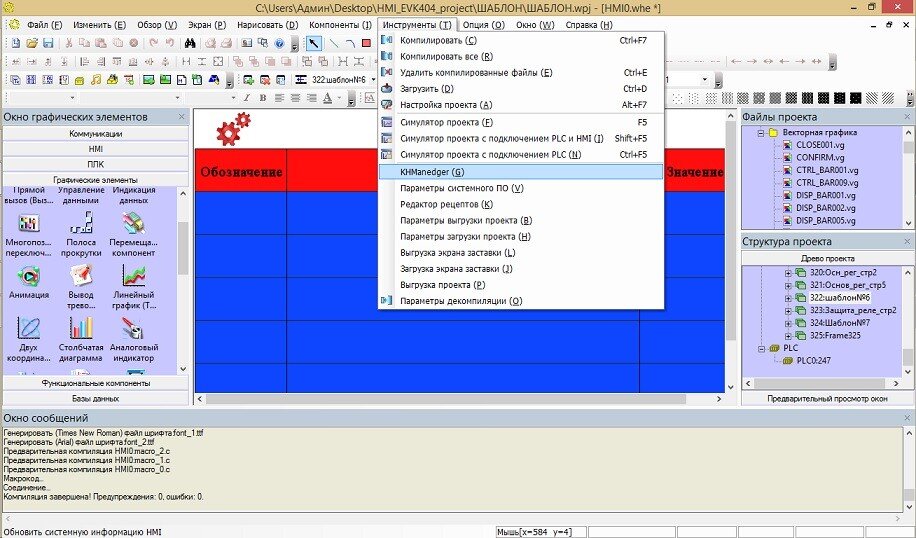Toggle Bold text formatting
This screenshot has height=538, width=916.
263,98
